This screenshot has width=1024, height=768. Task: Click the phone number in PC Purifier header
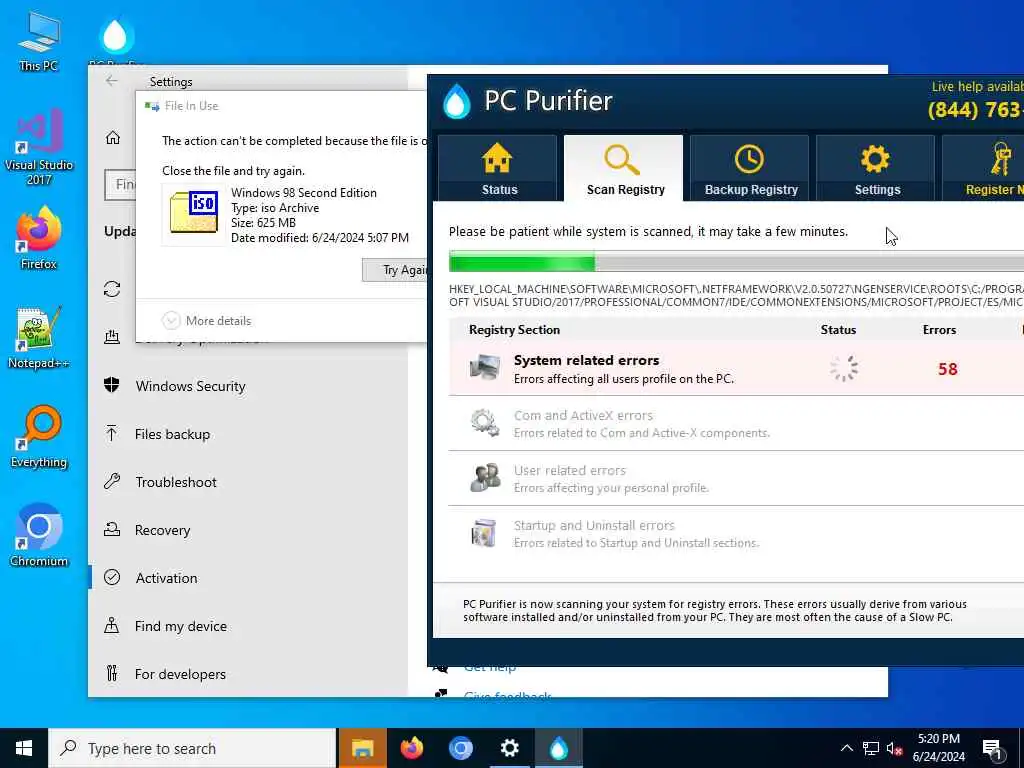pyautogui.click(x=976, y=110)
